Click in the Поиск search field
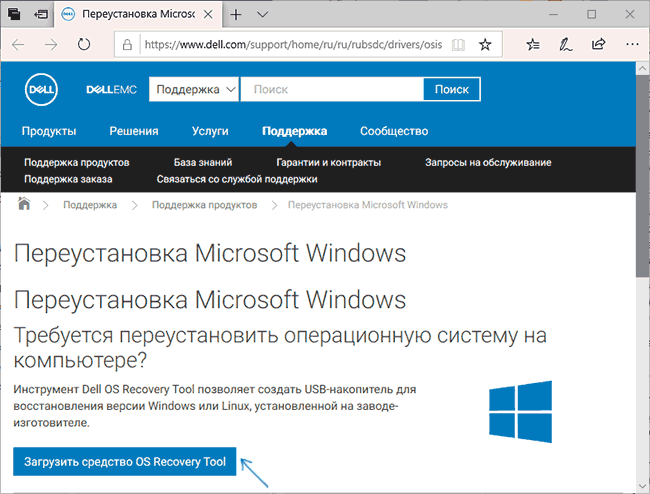Image resolution: width=650 pixels, height=494 pixels. click(332, 89)
